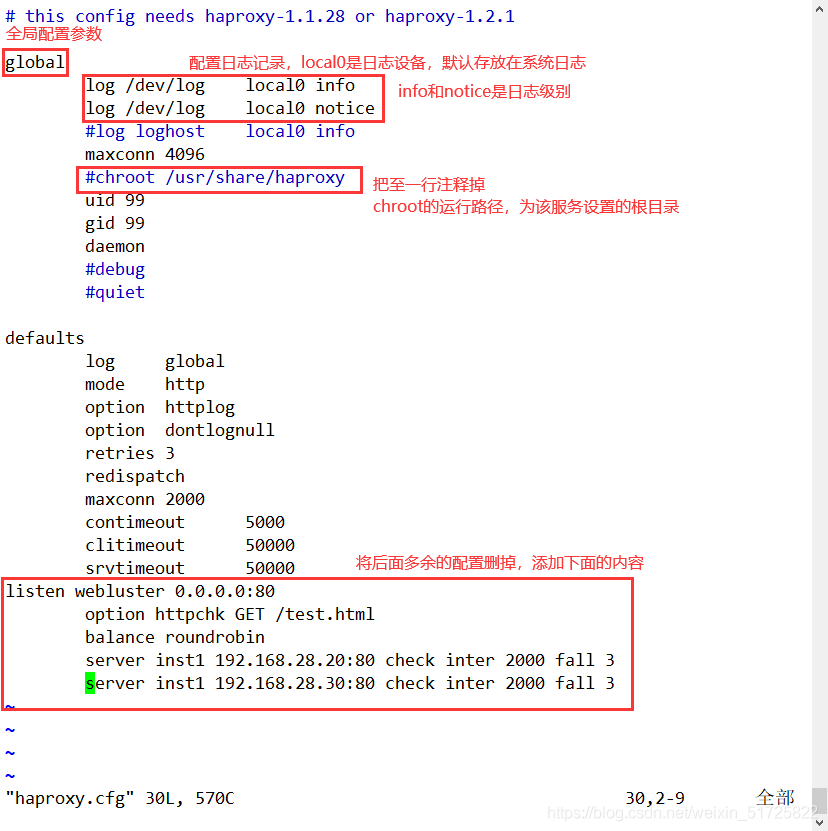Click the 'maxconn 2000' line
This screenshot has width=828, height=831.
(x=145, y=499)
